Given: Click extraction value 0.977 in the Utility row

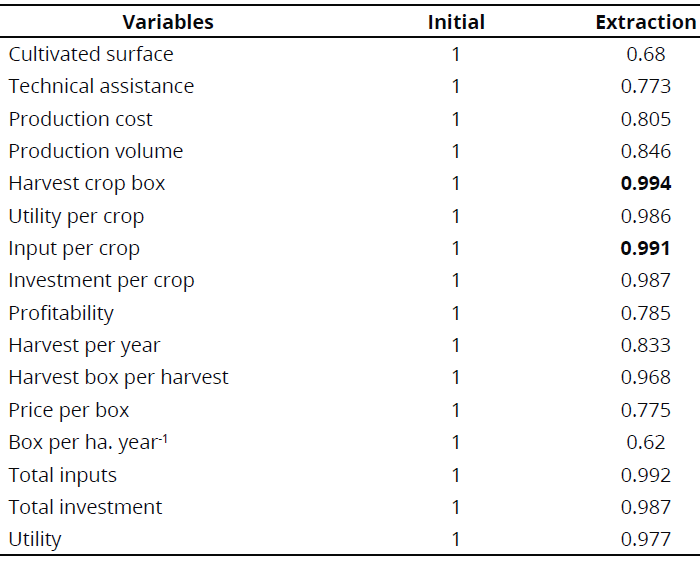Looking at the screenshot, I should (646, 539).
